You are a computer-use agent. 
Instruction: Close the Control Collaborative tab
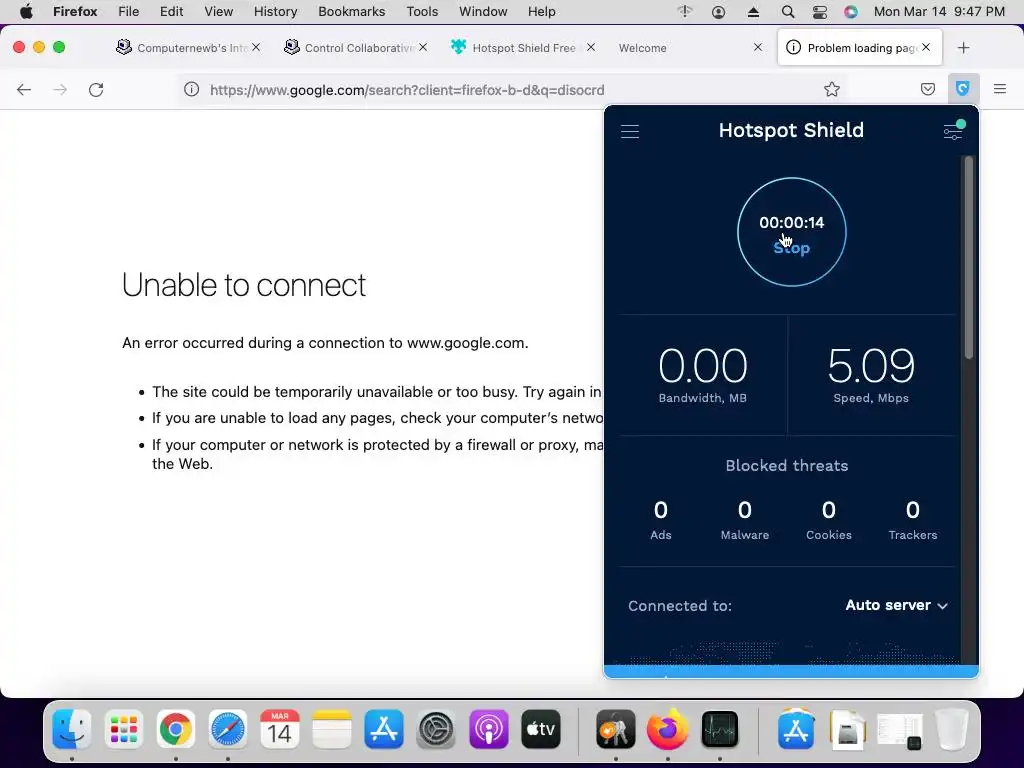[x=423, y=47]
